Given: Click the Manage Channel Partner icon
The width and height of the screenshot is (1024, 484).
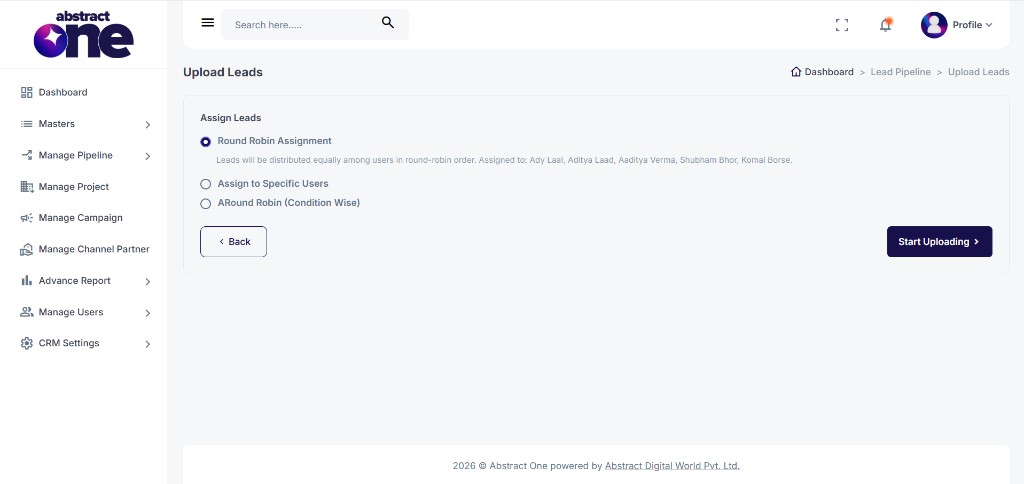Looking at the screenshot, I should click(x=27, y=249).
